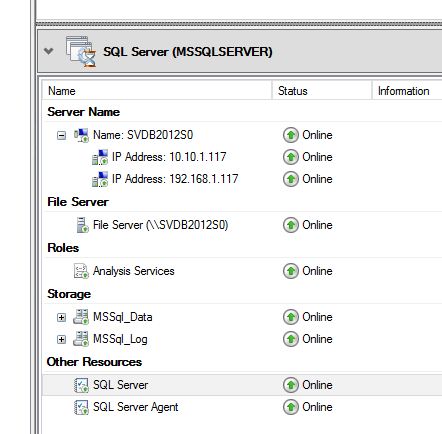Click Online status icon for MSSql_Data

pos(291,317)
